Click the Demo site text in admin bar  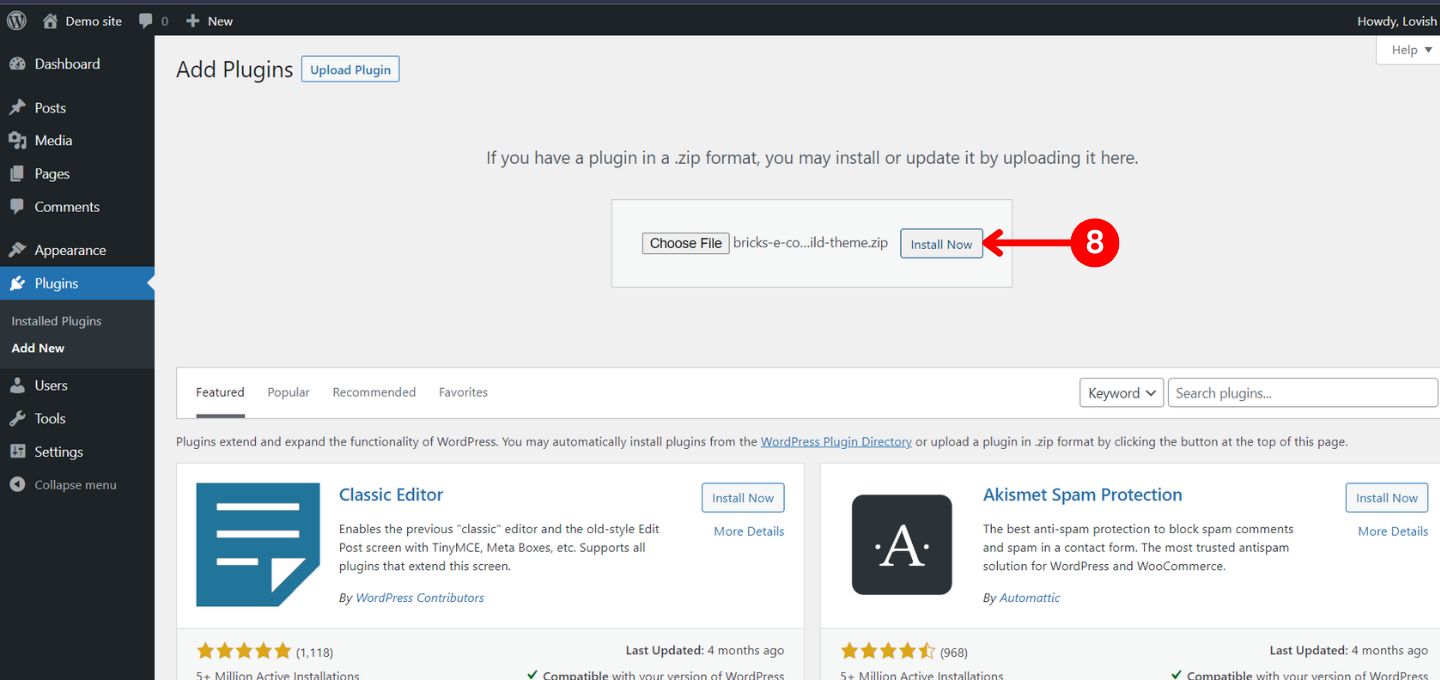(x=94, y=20)
